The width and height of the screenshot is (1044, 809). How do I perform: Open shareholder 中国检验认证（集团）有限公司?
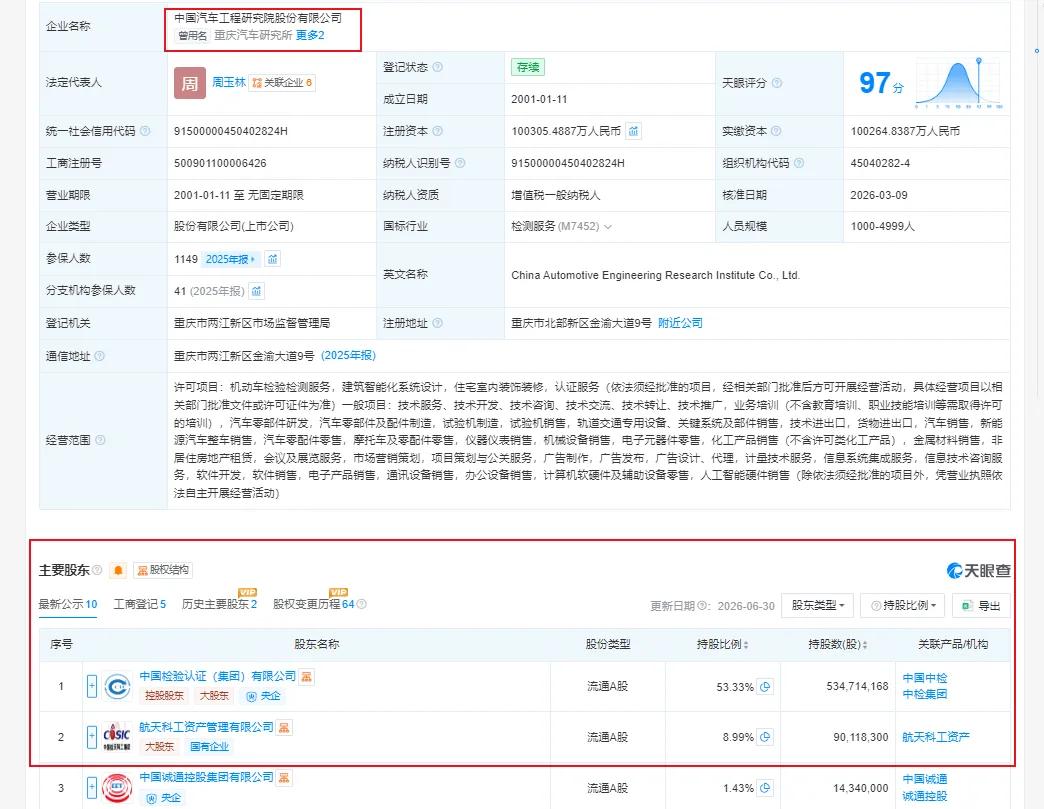(x=218, y=676)
